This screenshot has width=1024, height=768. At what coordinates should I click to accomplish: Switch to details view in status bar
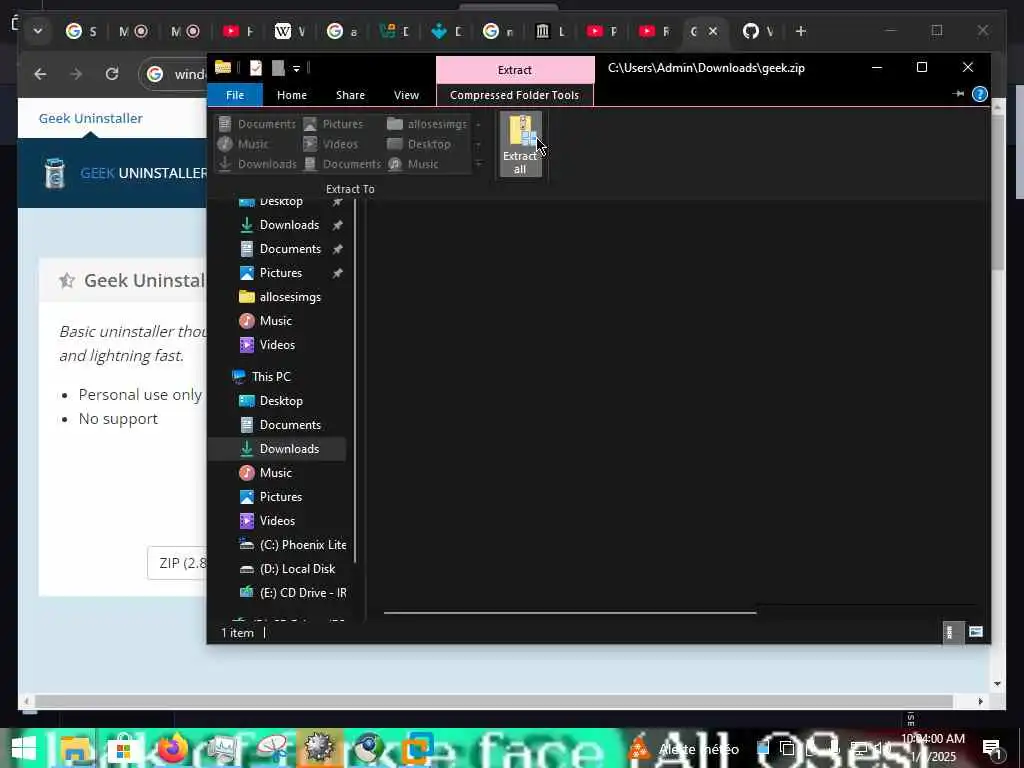coord(952,632)
